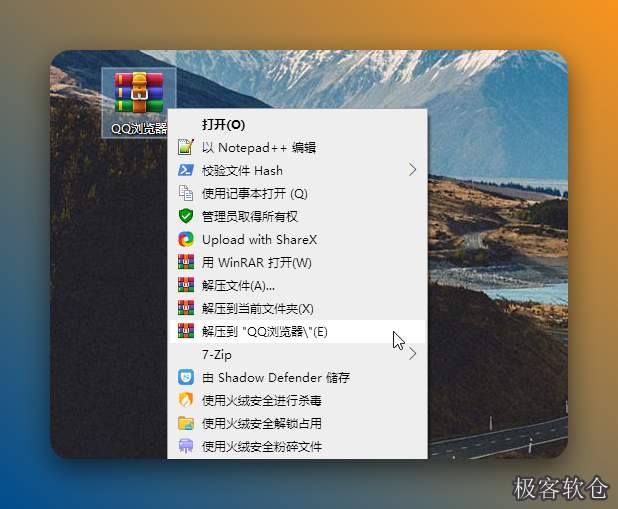Click the purple shredder icon beside 粉碎文件
The height and width of the screenshot is (509, 618).
click(186, 446)
